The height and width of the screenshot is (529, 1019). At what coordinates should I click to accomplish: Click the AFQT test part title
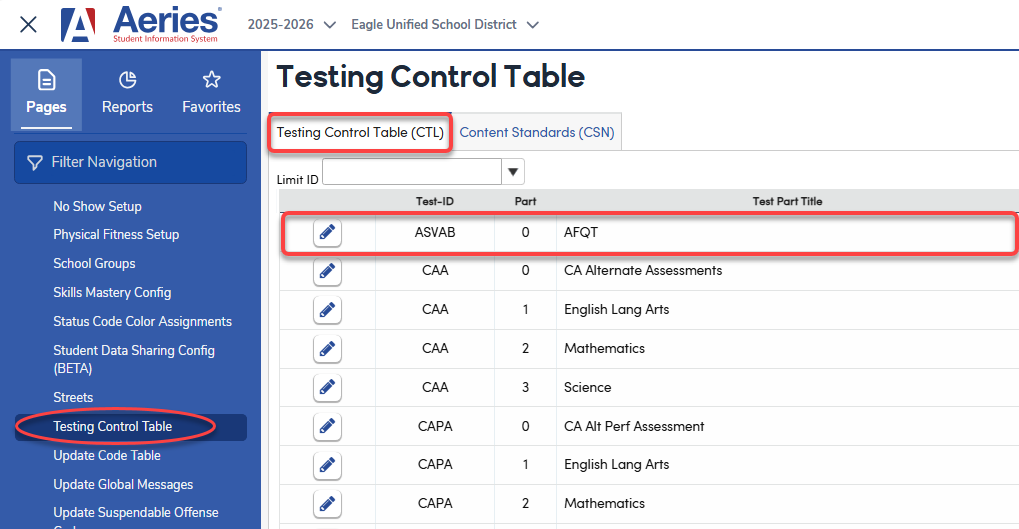click(x=581, y=233)
